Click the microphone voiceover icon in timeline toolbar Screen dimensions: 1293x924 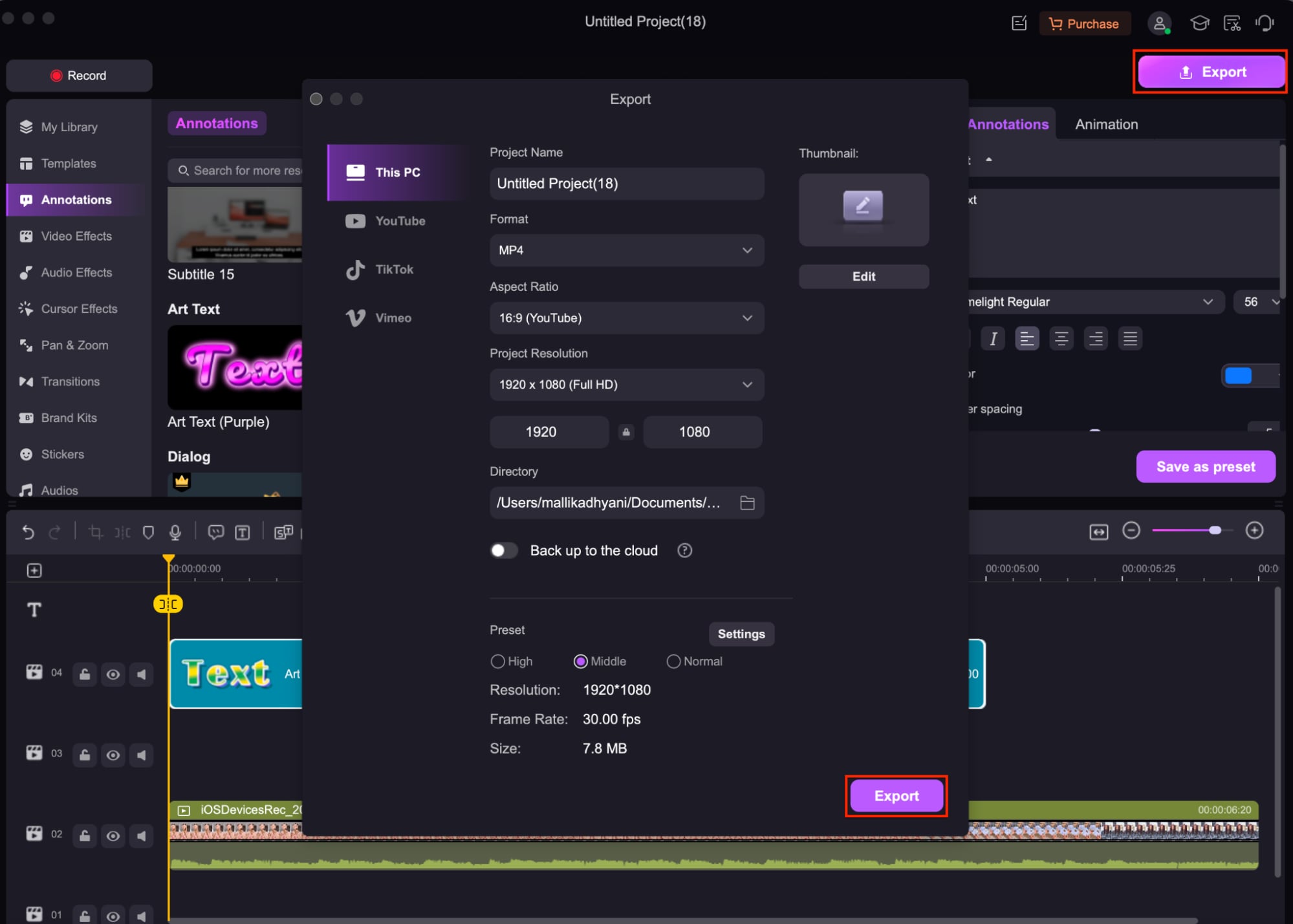coord(175,532)
